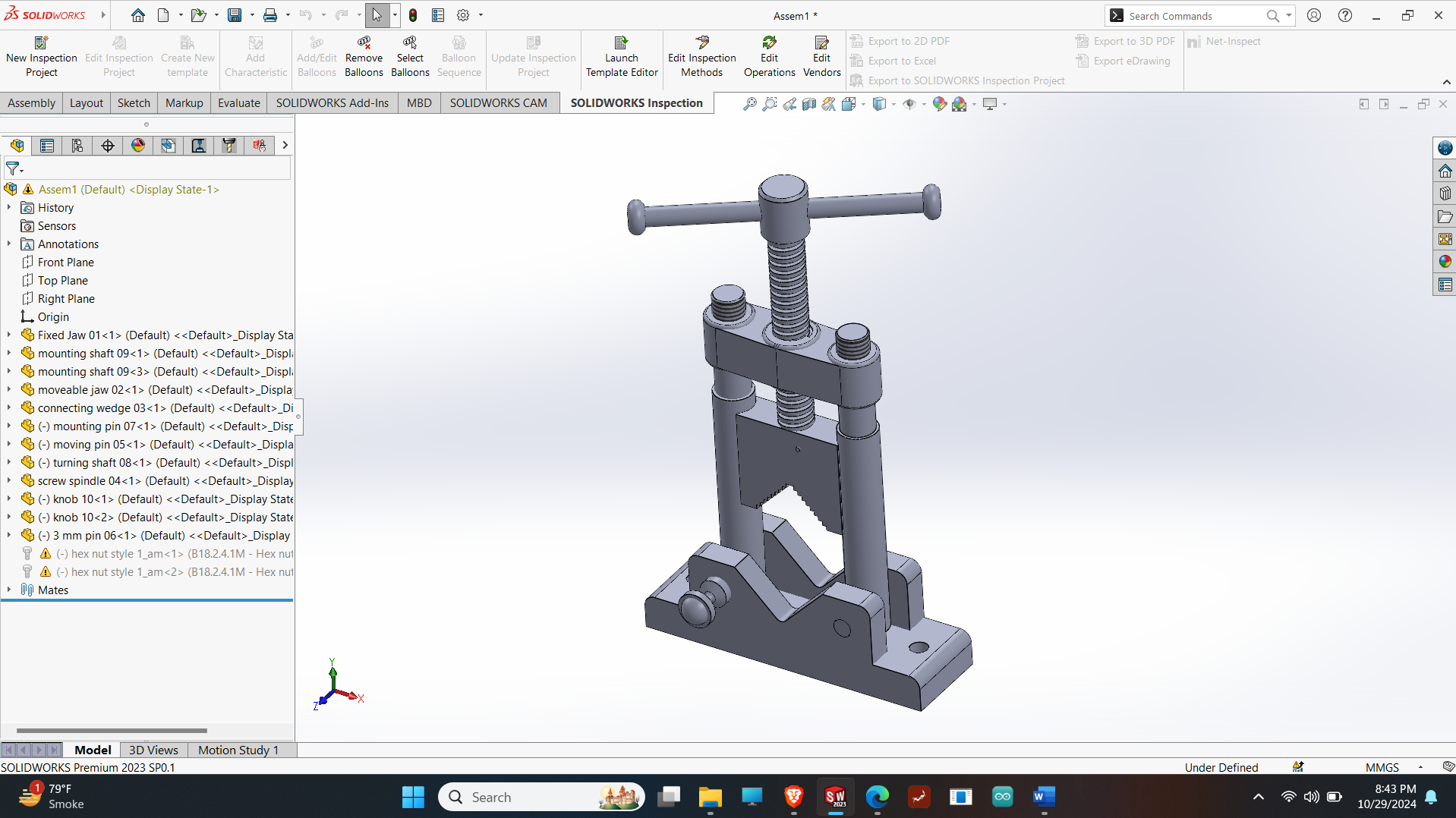
Task: Open the SOLIDWORKS Help question mark icon
Action: [1344, 15]
